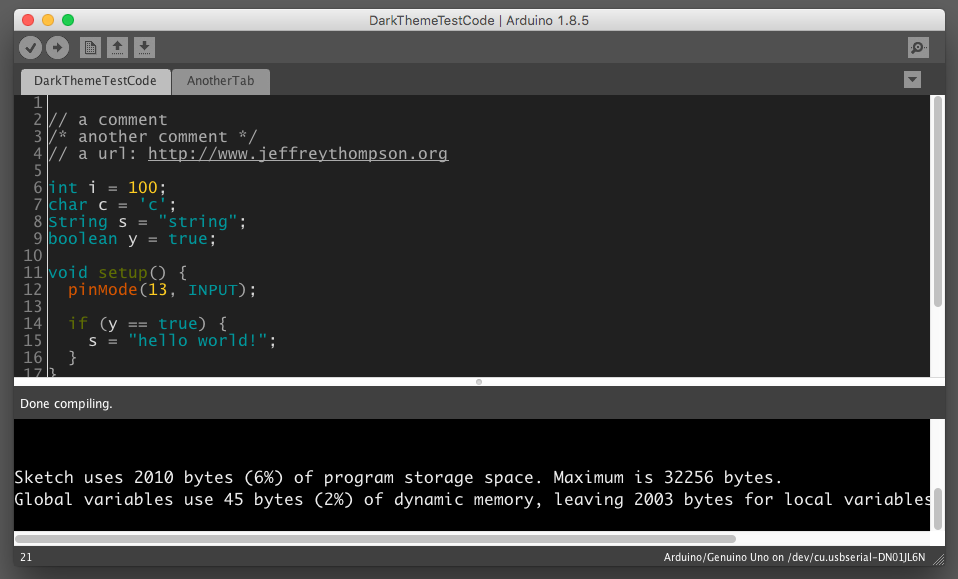Click the console vertical scrollbar
Image resolution: width=958 pixels, height=579 pixels.
point(937,508)
